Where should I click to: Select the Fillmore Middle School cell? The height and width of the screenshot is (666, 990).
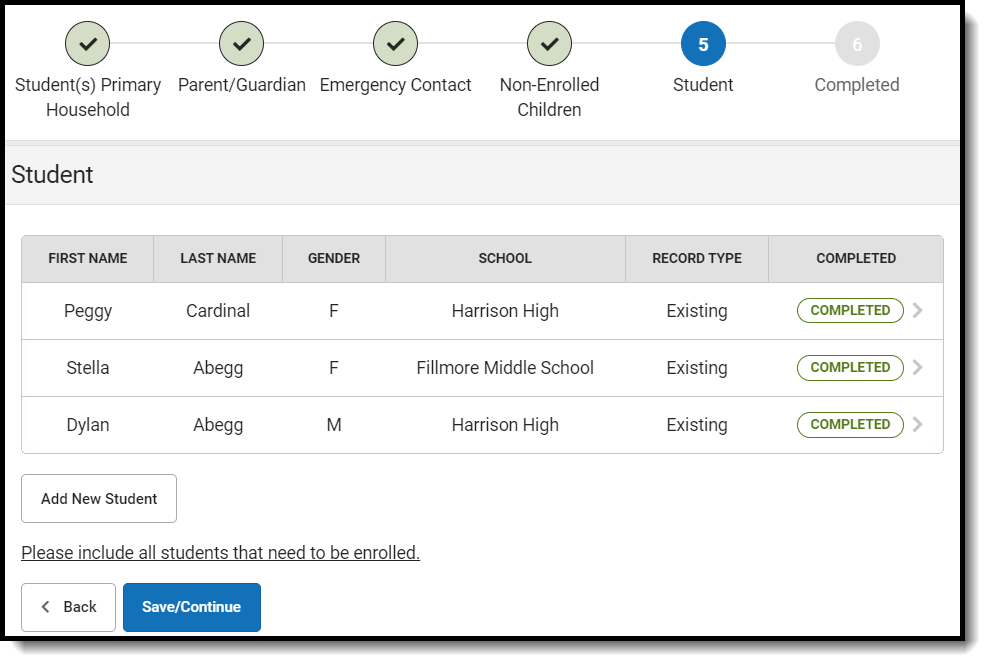(x=505, y=368)
